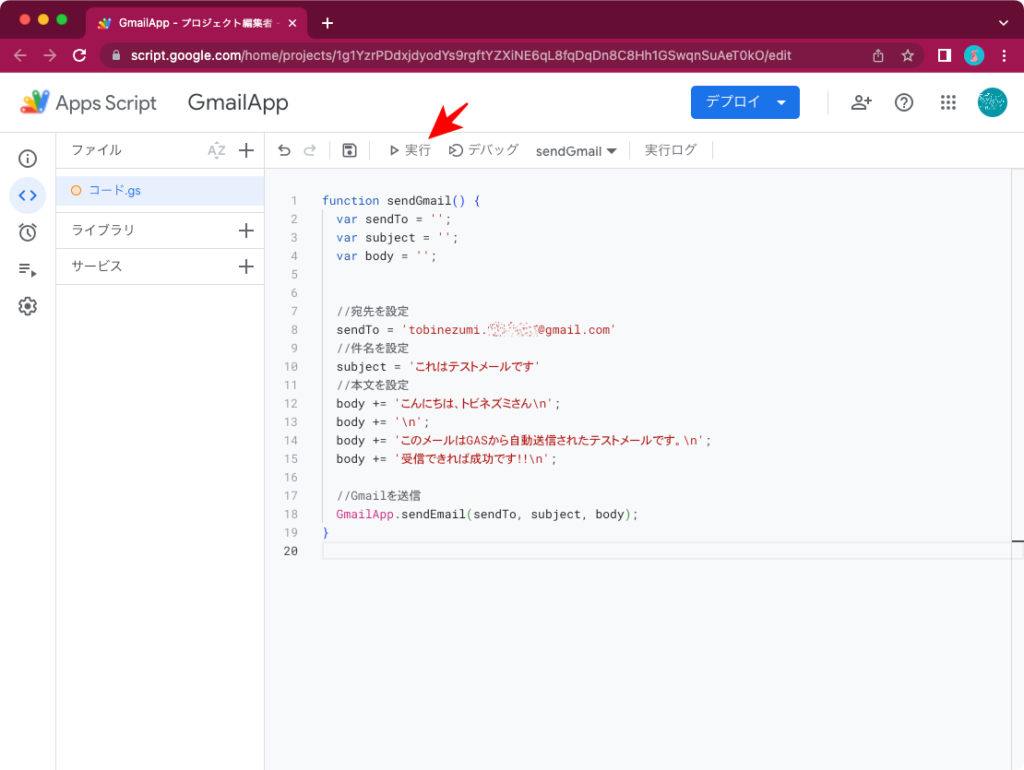This screenshot has height=770, width=1024.
Task: Sort files alphabetically with AZ icon
Action: coord(216,151)
